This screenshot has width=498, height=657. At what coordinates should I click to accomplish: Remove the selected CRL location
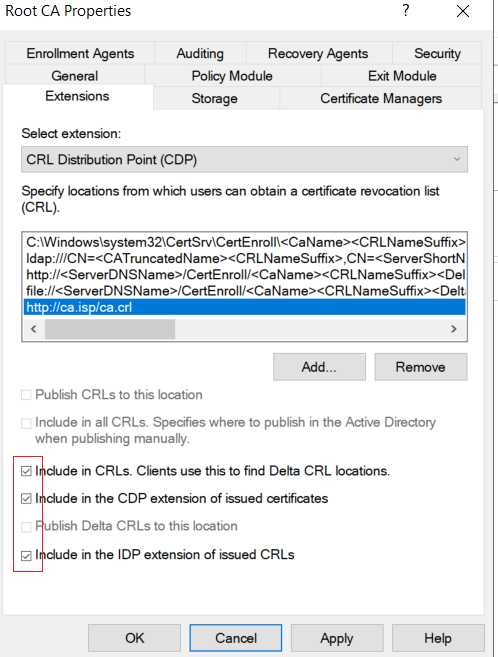[421, 367]
